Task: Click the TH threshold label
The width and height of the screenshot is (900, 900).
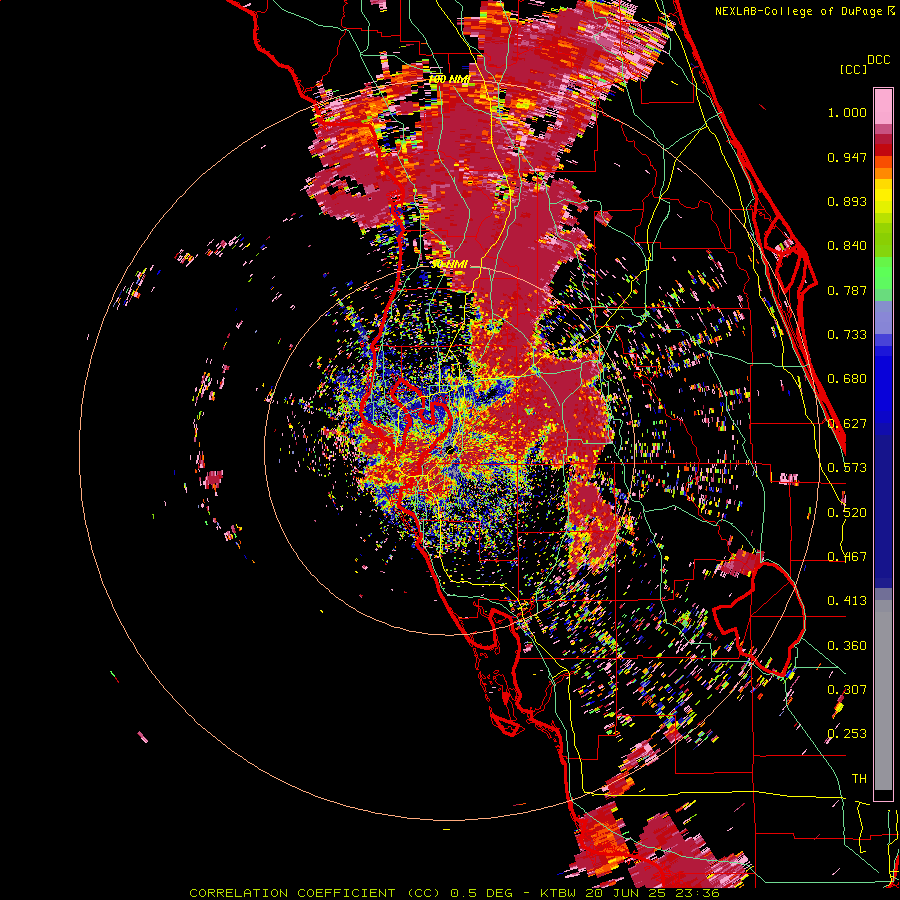Action: 859,779
